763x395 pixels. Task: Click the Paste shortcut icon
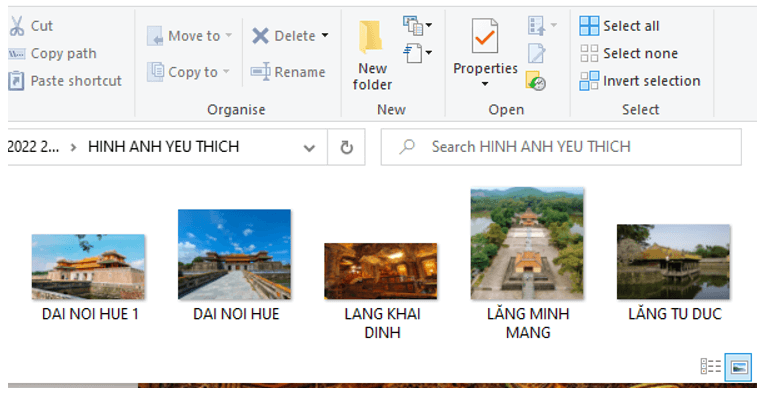coord(16,81)
